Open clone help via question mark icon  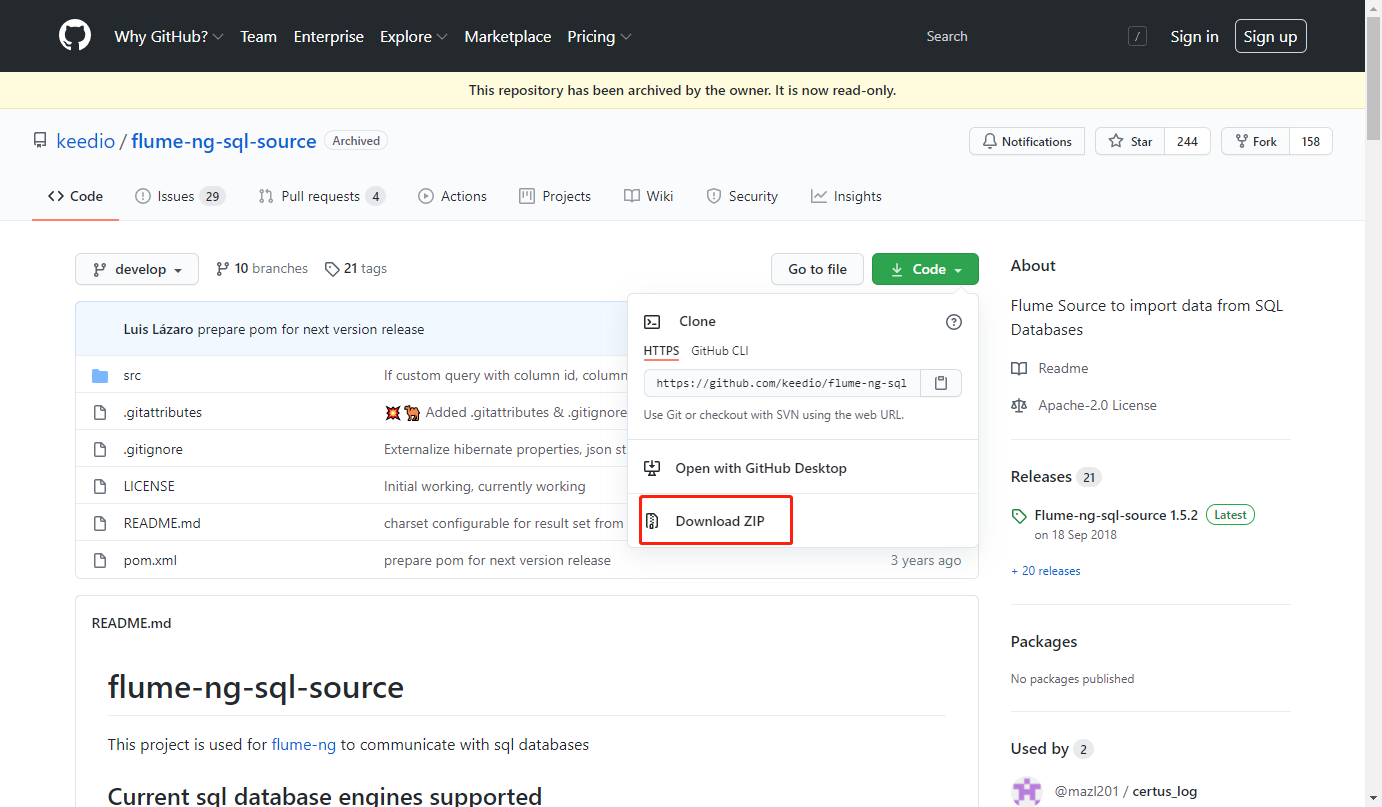pos(953,321)
